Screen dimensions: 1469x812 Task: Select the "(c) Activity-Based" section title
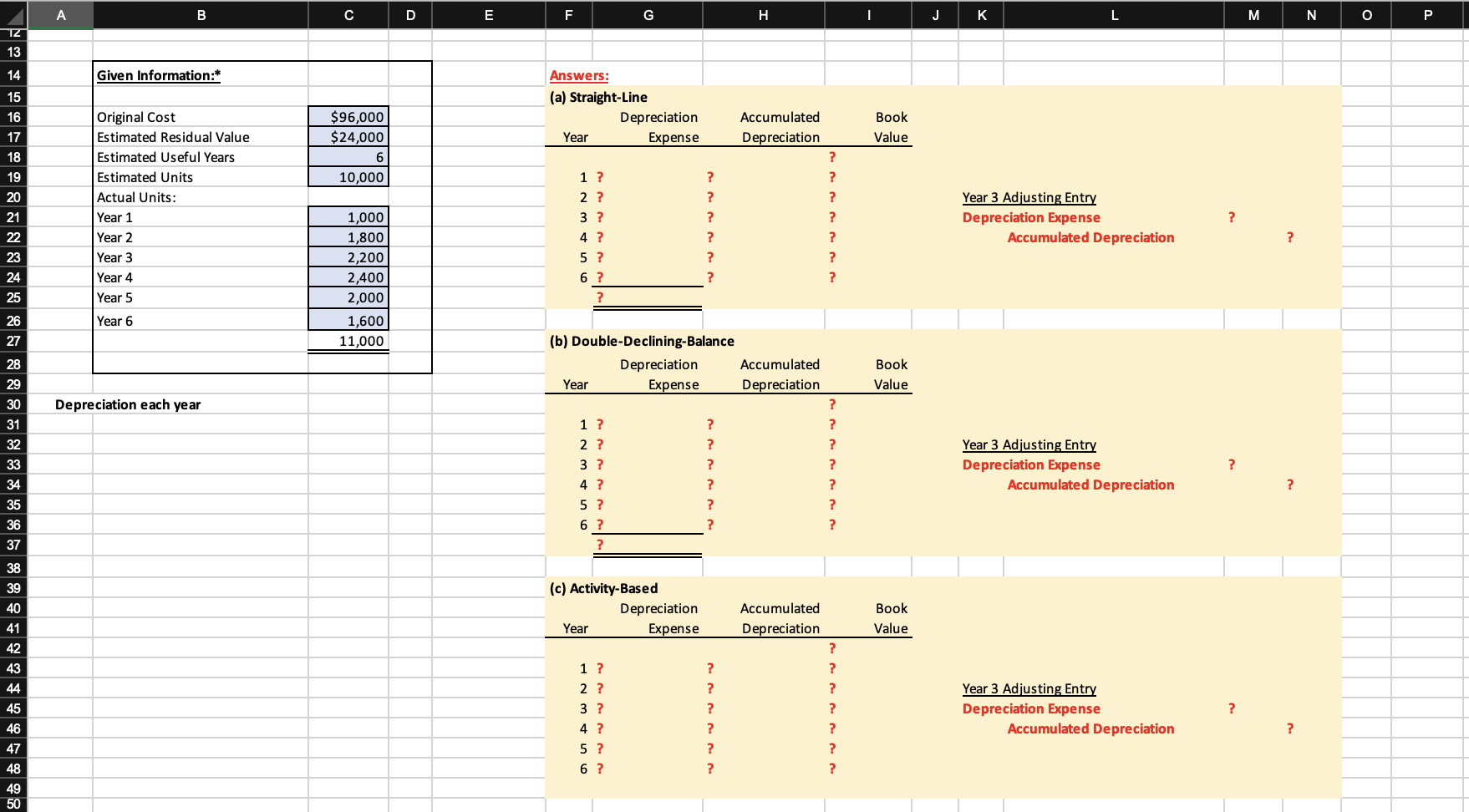click(603, 588)
